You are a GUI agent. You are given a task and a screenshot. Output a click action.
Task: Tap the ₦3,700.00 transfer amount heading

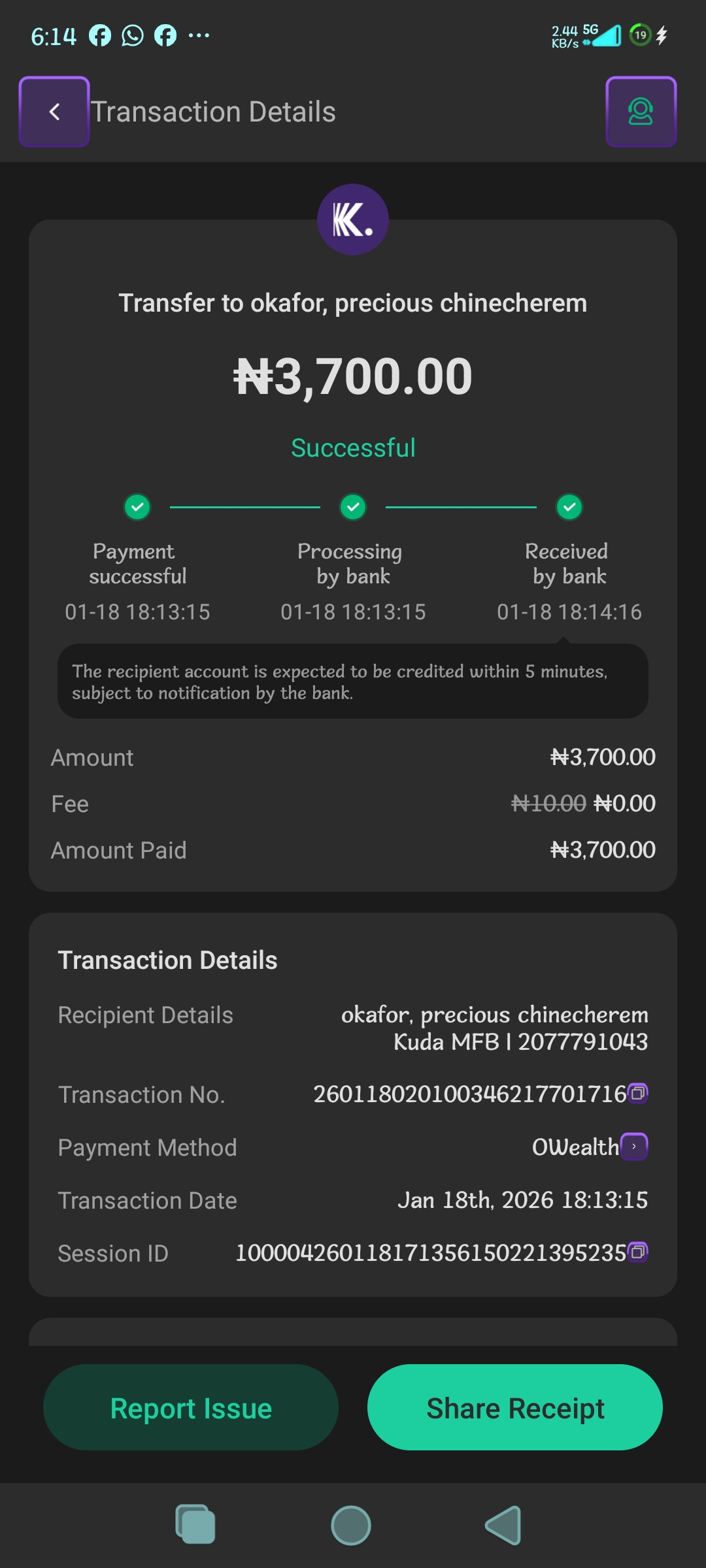(x=353, y=377)
